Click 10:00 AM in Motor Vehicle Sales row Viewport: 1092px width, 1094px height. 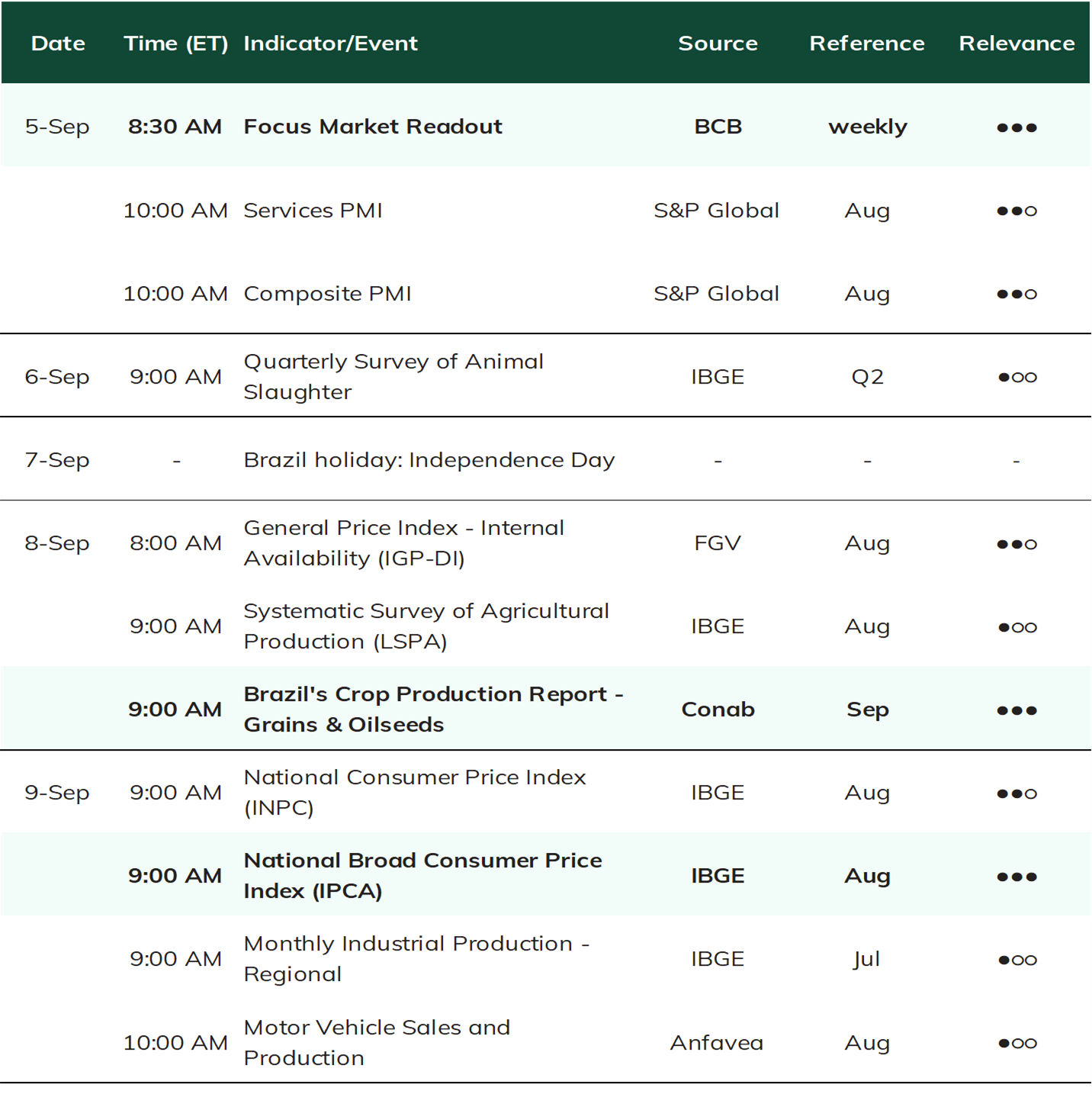[175, 1042]
